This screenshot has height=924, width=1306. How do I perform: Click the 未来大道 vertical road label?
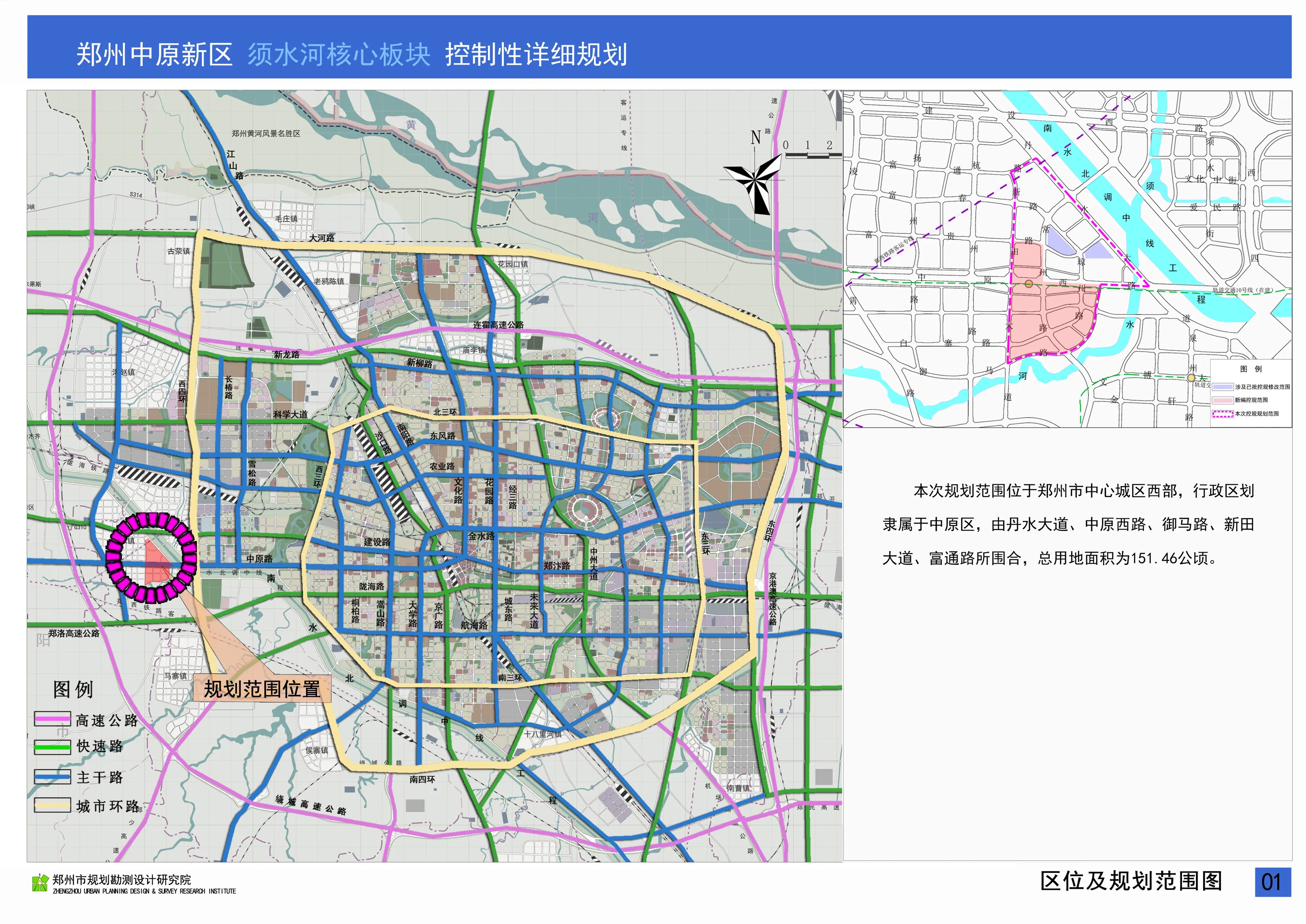(534, 611)
